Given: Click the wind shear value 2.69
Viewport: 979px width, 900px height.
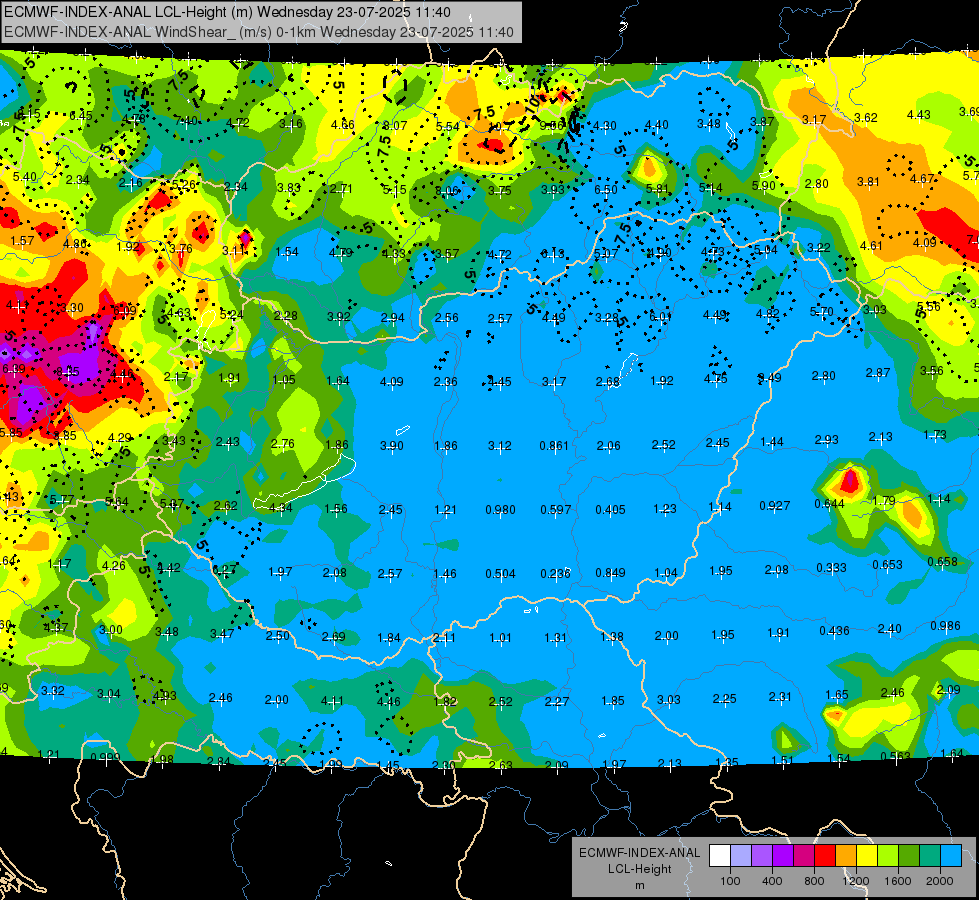Looking at the screenshot, I should click(333, 636).
